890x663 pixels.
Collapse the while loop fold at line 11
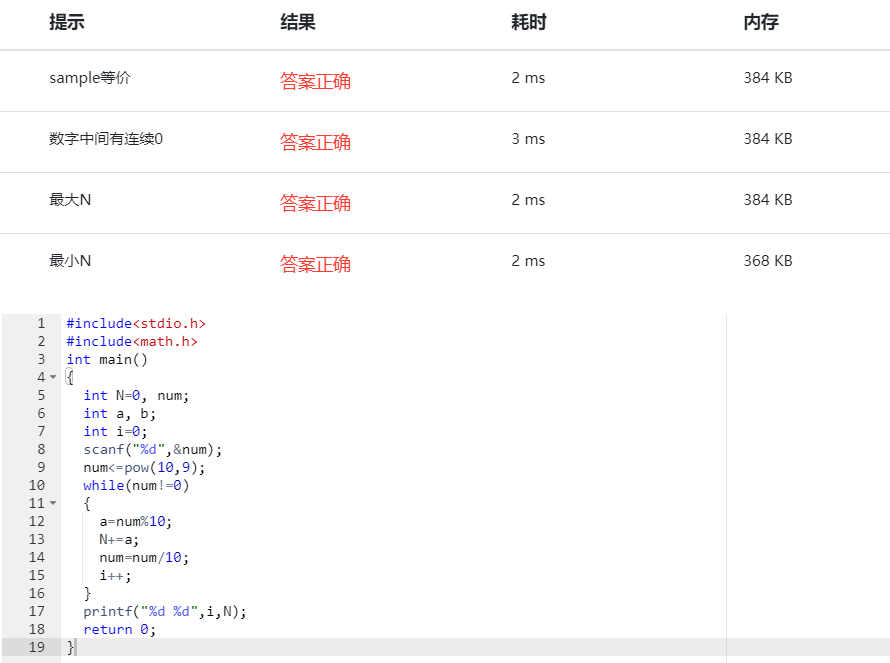pos(53,503)
